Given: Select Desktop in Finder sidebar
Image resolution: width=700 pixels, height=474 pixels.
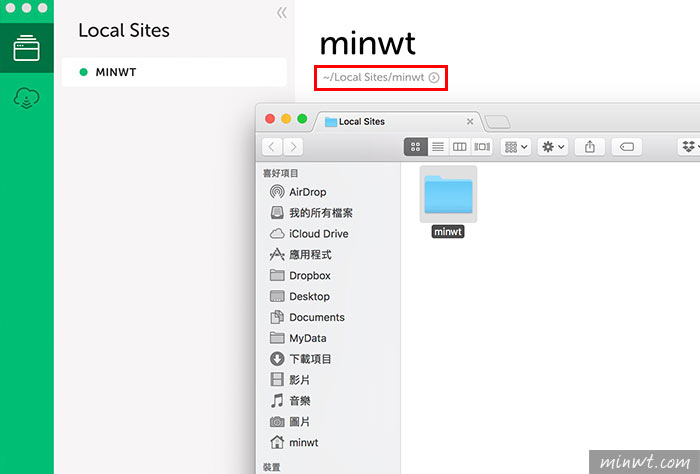Looking at the screenshot, I should (300, 296).
